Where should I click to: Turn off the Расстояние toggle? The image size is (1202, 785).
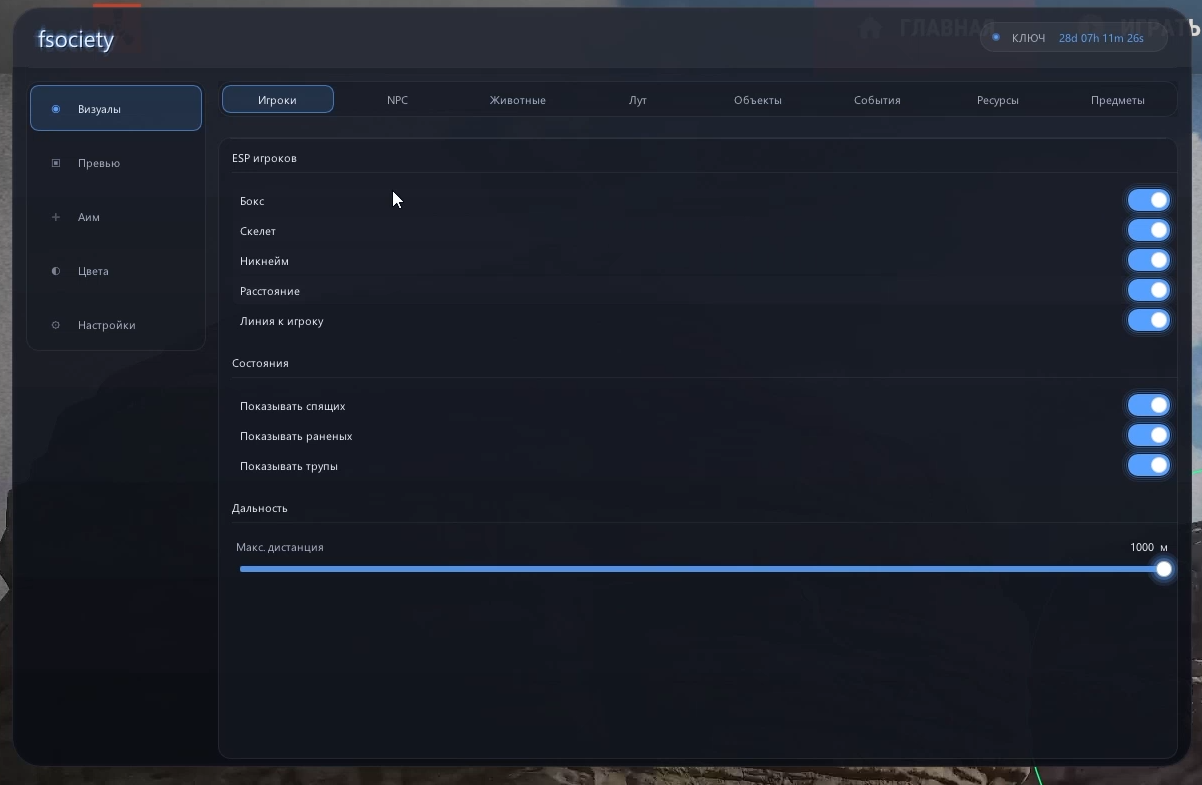coord(1148,290)
